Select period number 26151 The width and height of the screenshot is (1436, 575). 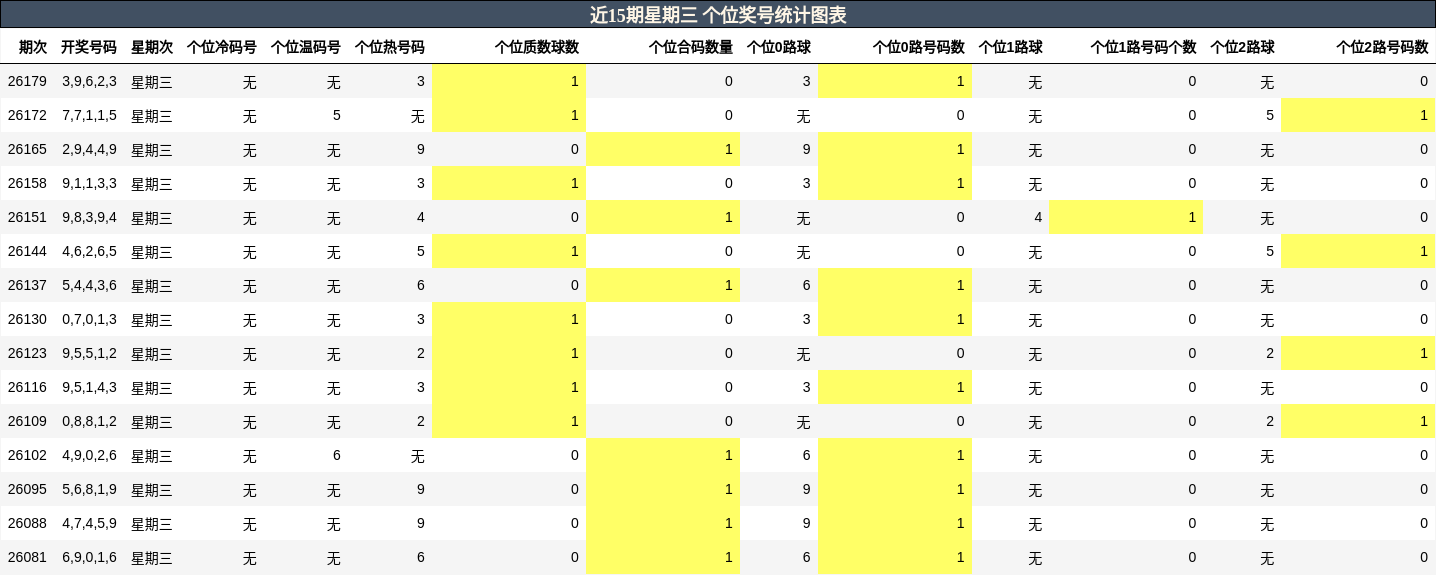[x=27, y=217]
